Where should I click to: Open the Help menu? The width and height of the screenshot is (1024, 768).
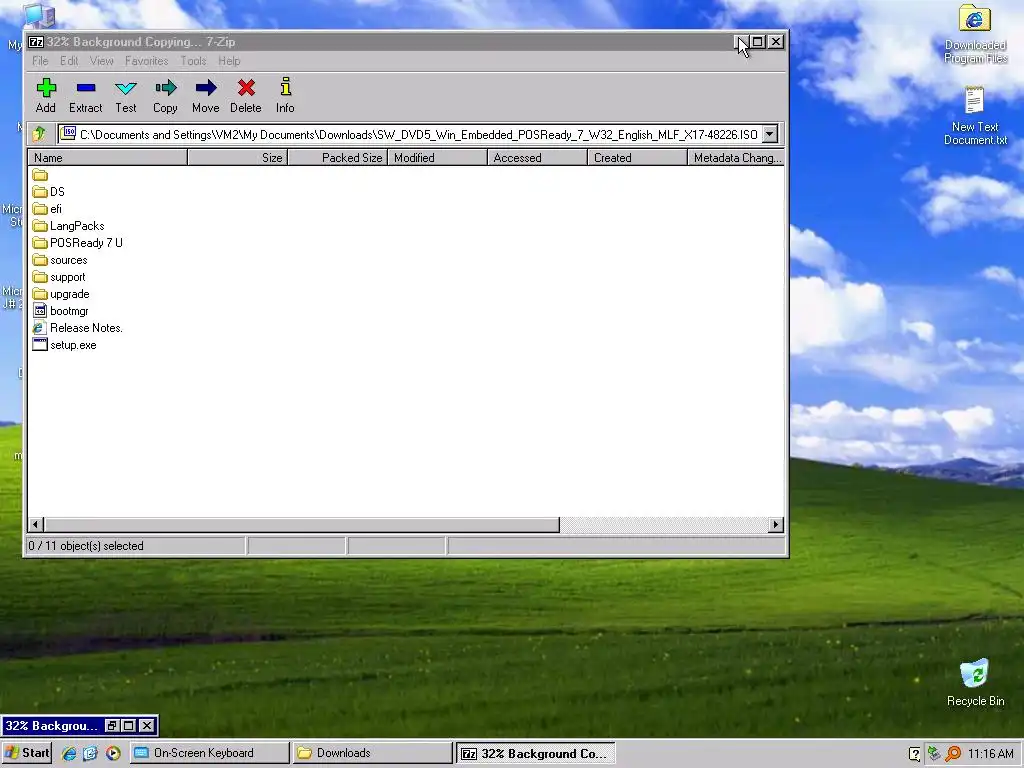[229, 61]
